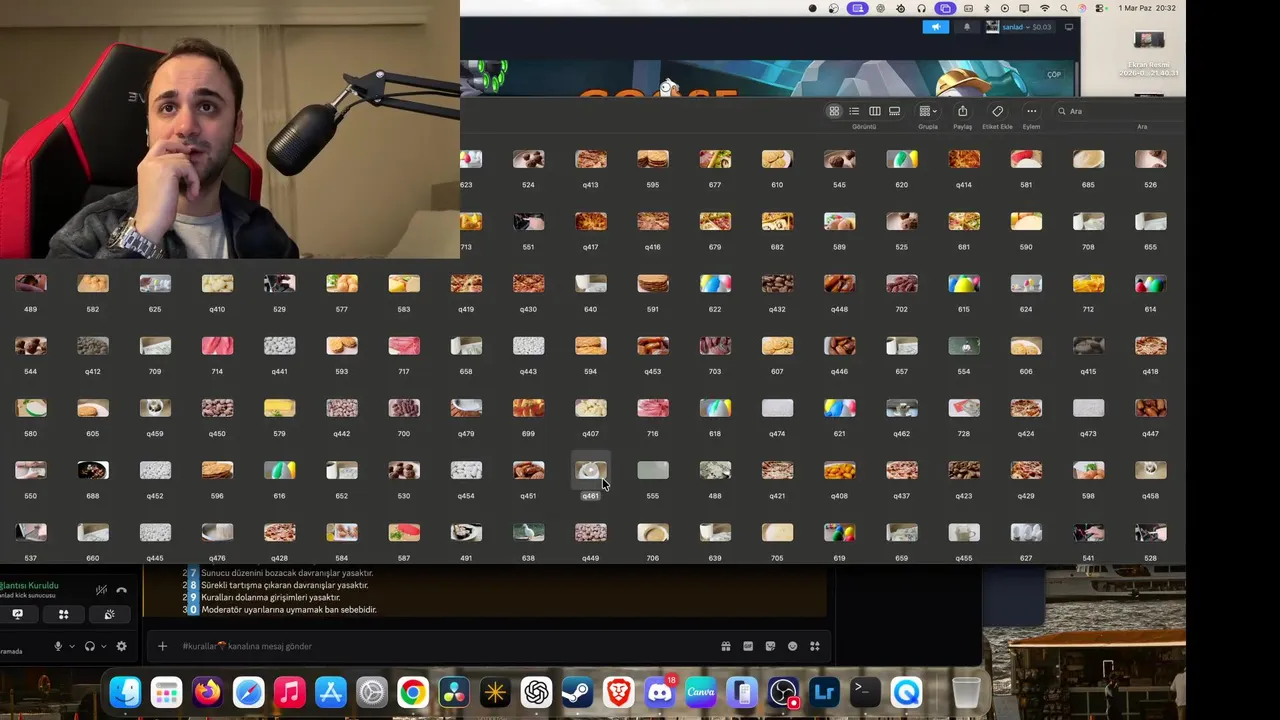Viewport: 1280px width, 720px height.
Task: Click Discord soundboard button
Action: pos(109,614)
